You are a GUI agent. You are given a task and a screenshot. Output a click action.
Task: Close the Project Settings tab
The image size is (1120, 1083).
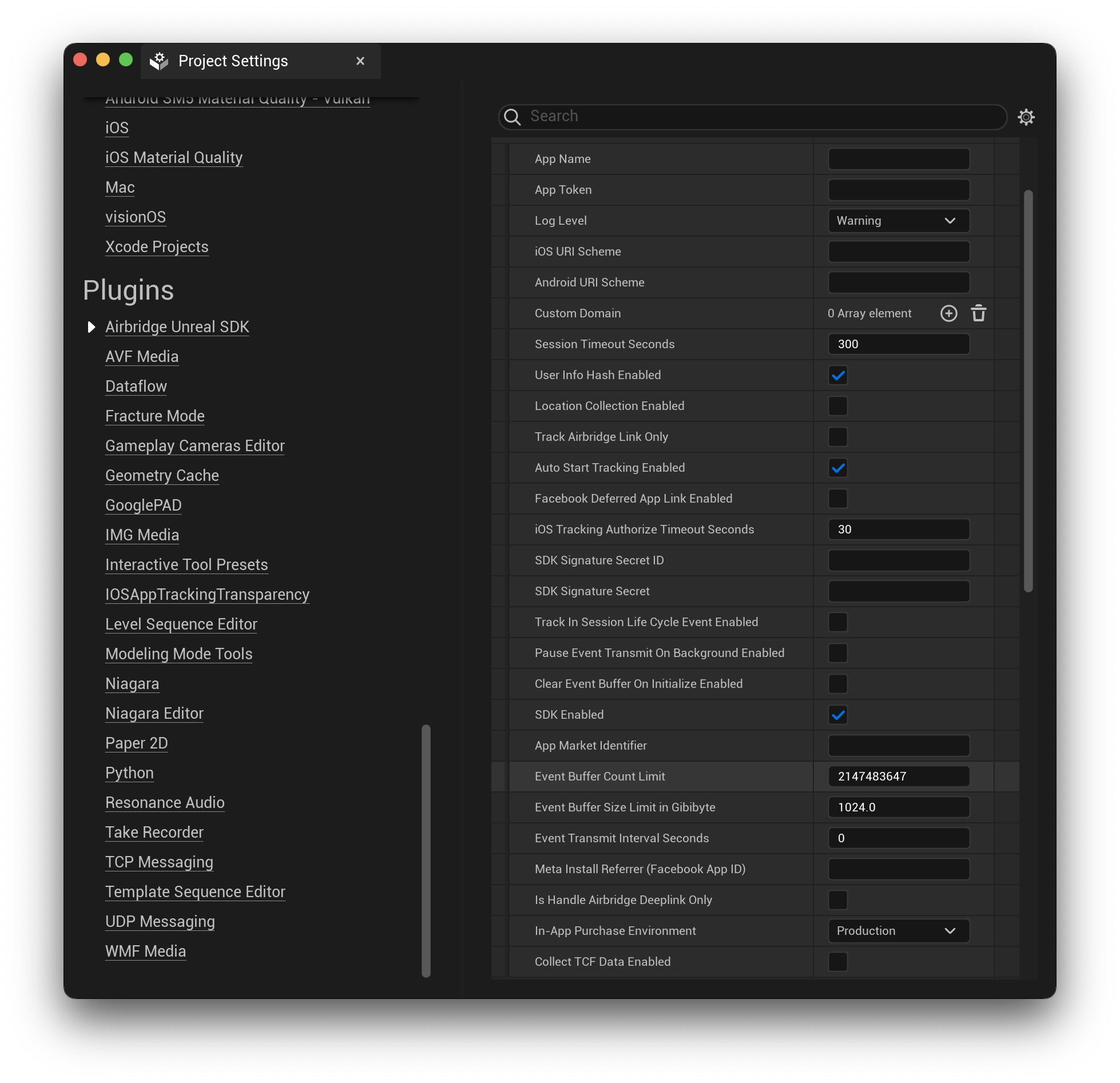click(x=360, y=61)
